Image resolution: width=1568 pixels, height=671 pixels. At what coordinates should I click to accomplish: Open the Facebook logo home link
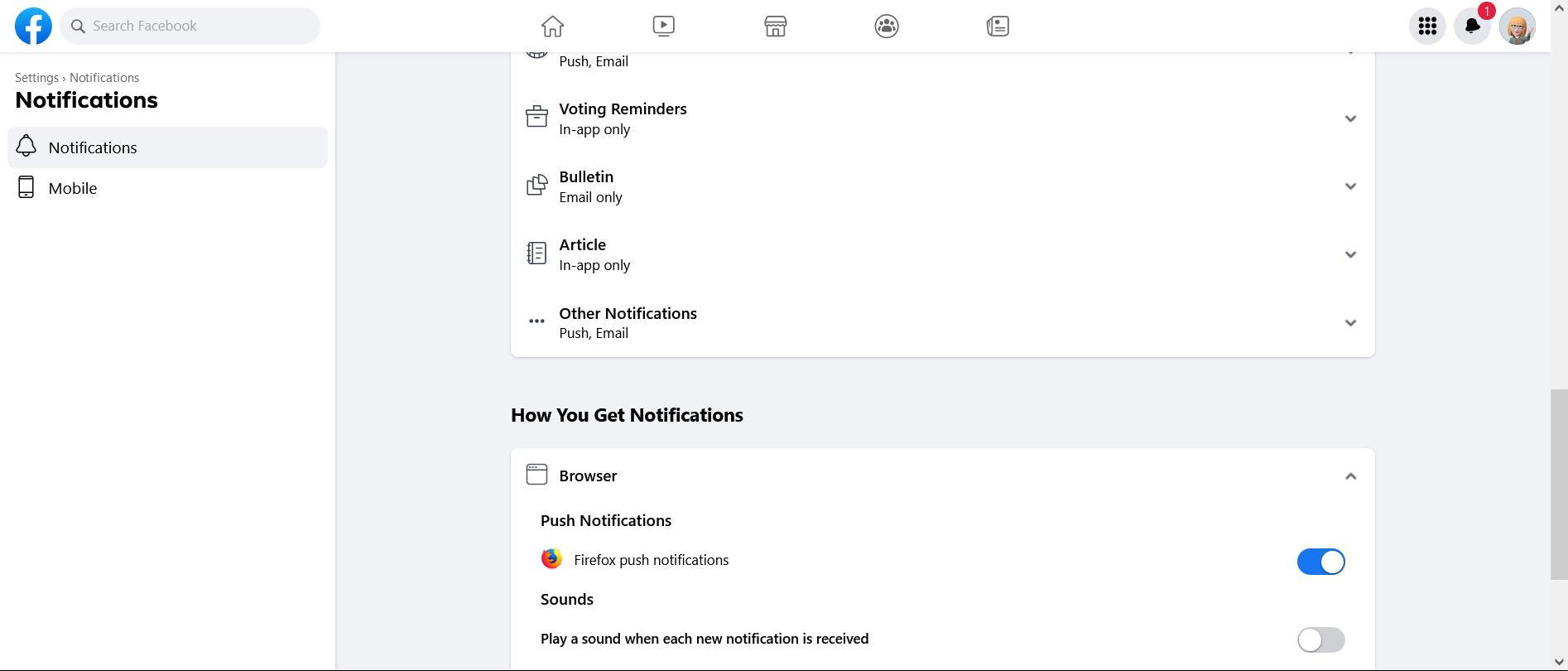[33, 26]
